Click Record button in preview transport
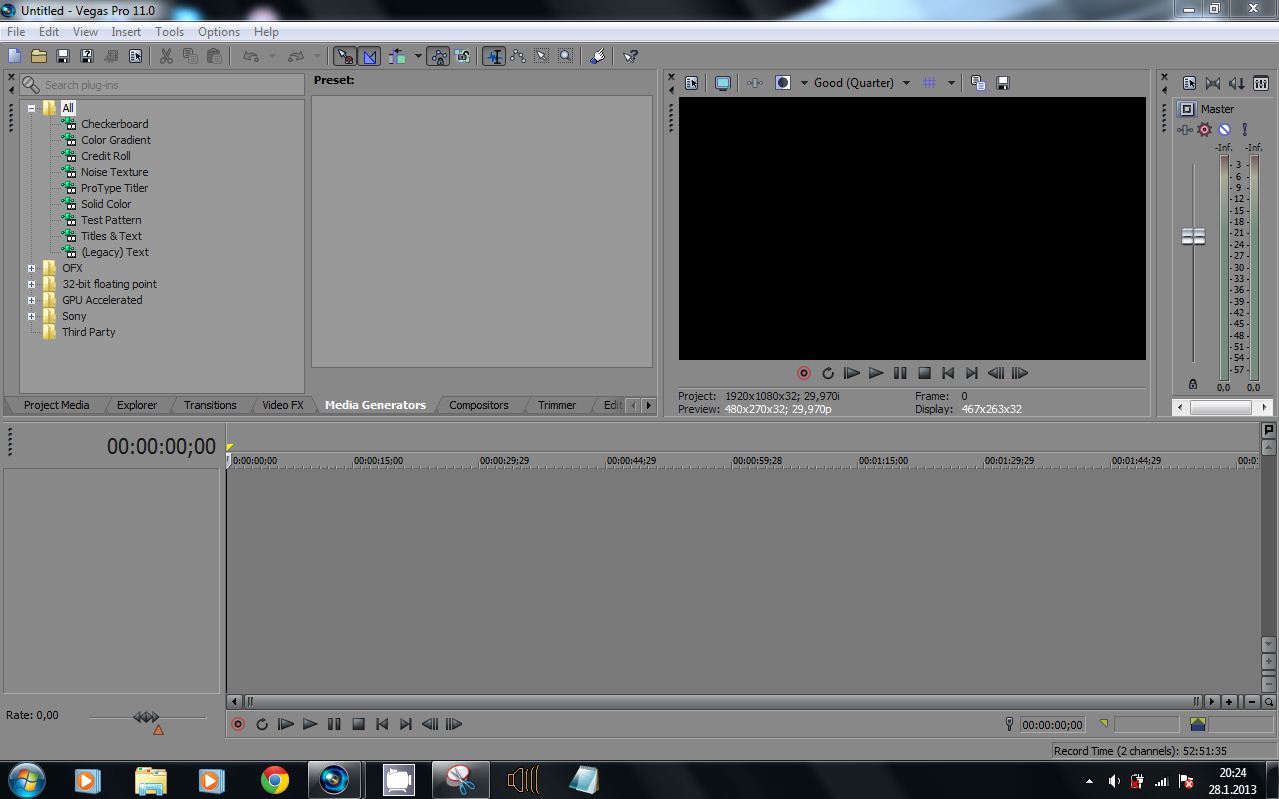The height and width of the screenshot is (799, 1279). (803, 373)
